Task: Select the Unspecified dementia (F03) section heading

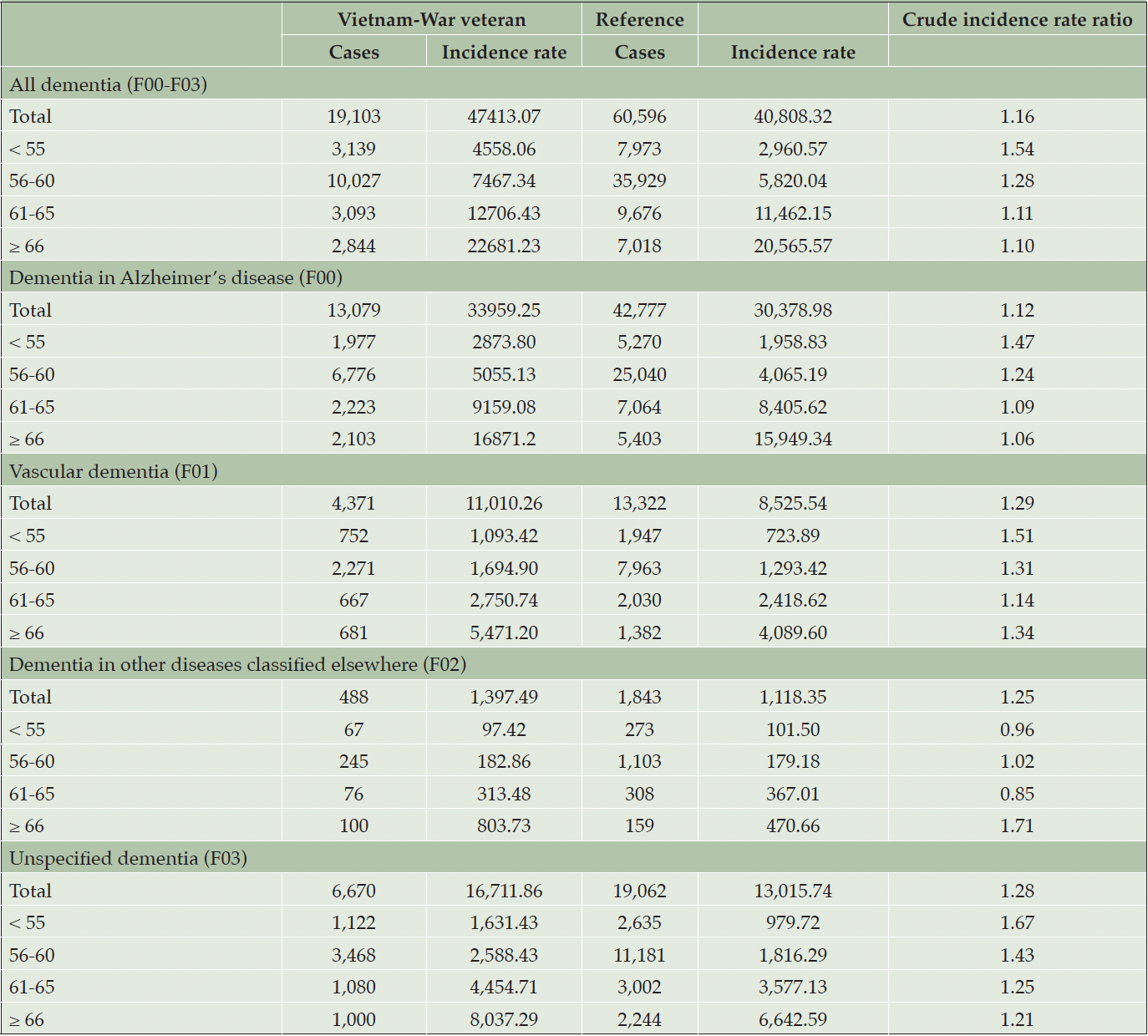Action: (x=128, y=858)
